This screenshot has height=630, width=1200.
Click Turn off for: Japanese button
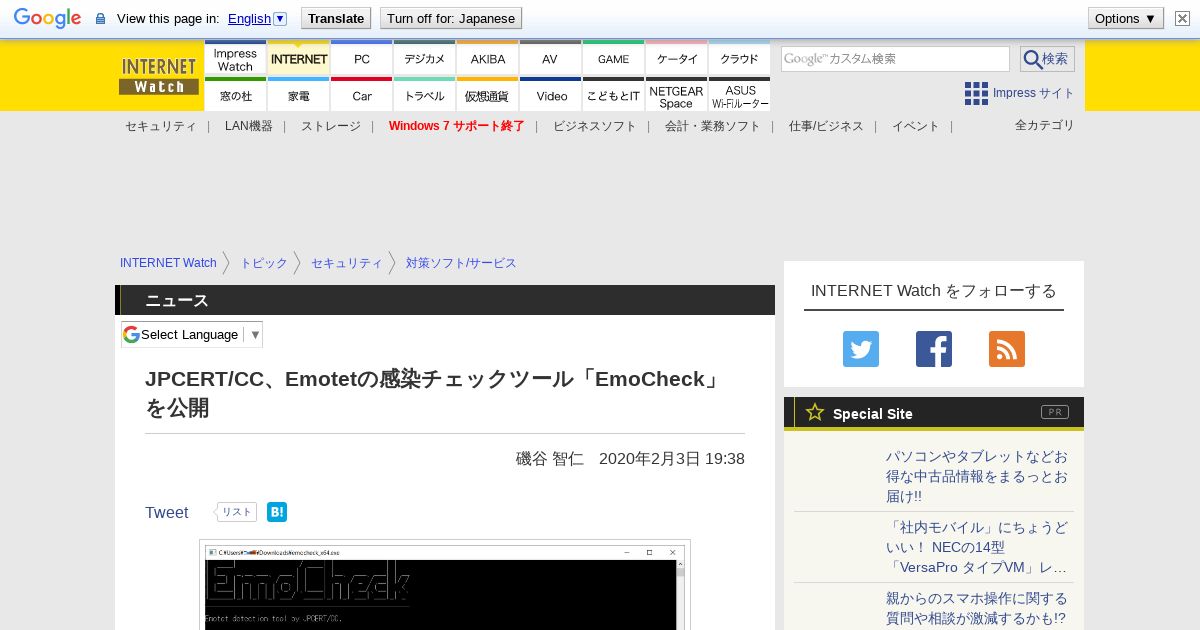click(451, 18)
